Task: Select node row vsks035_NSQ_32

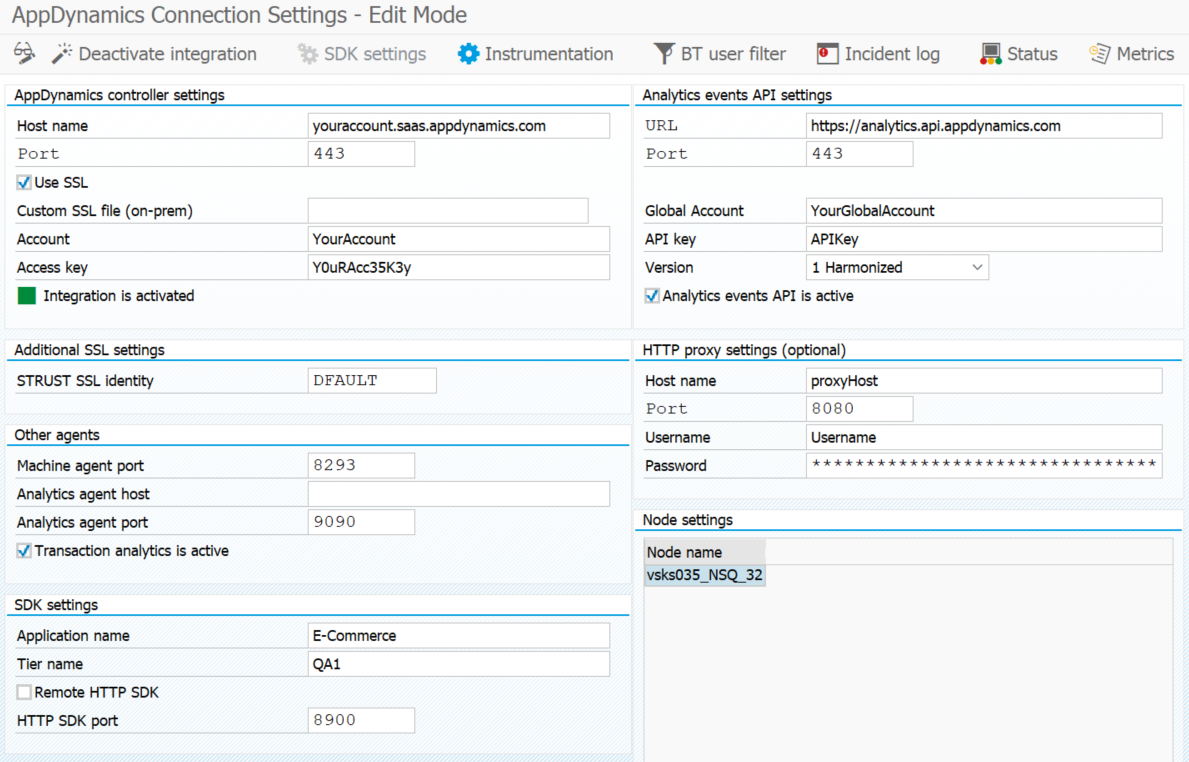Action: pyautogui.click(x=704, y=575)
